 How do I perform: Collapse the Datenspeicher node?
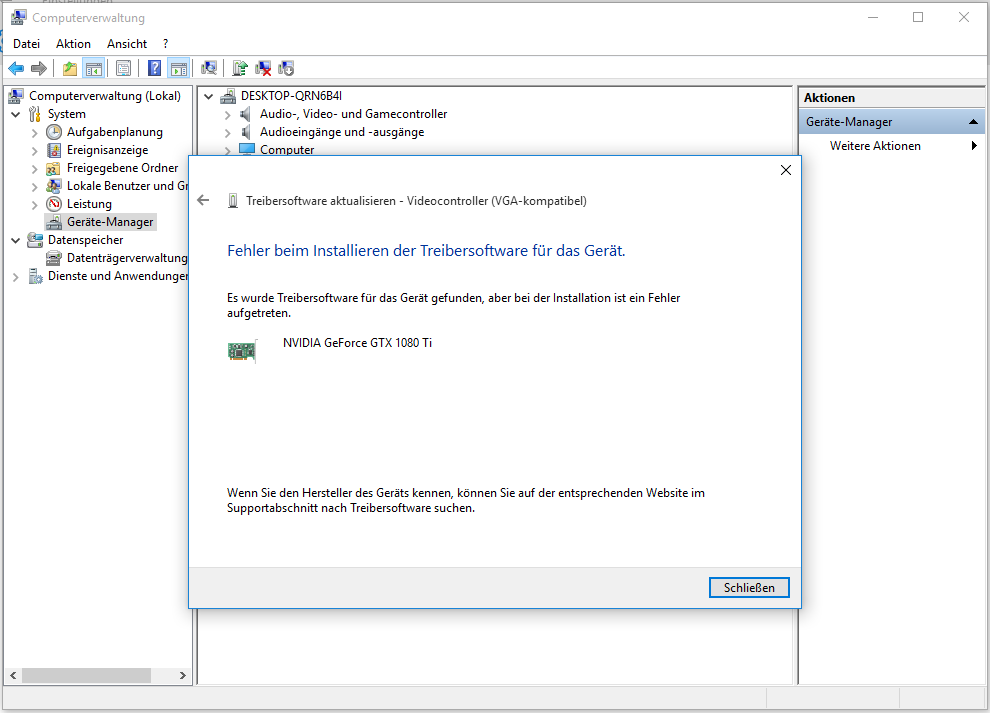pos(16,241)
